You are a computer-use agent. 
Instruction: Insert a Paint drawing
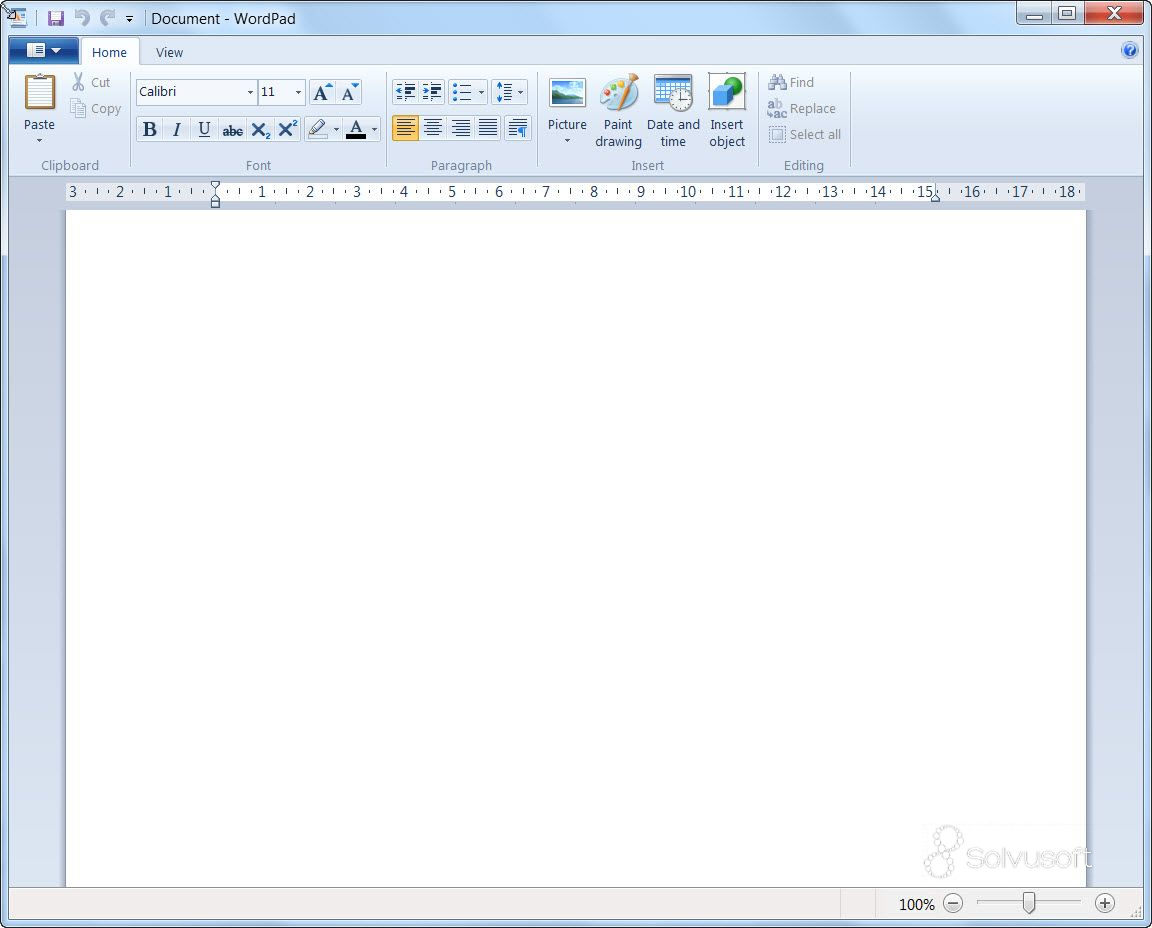619,110
